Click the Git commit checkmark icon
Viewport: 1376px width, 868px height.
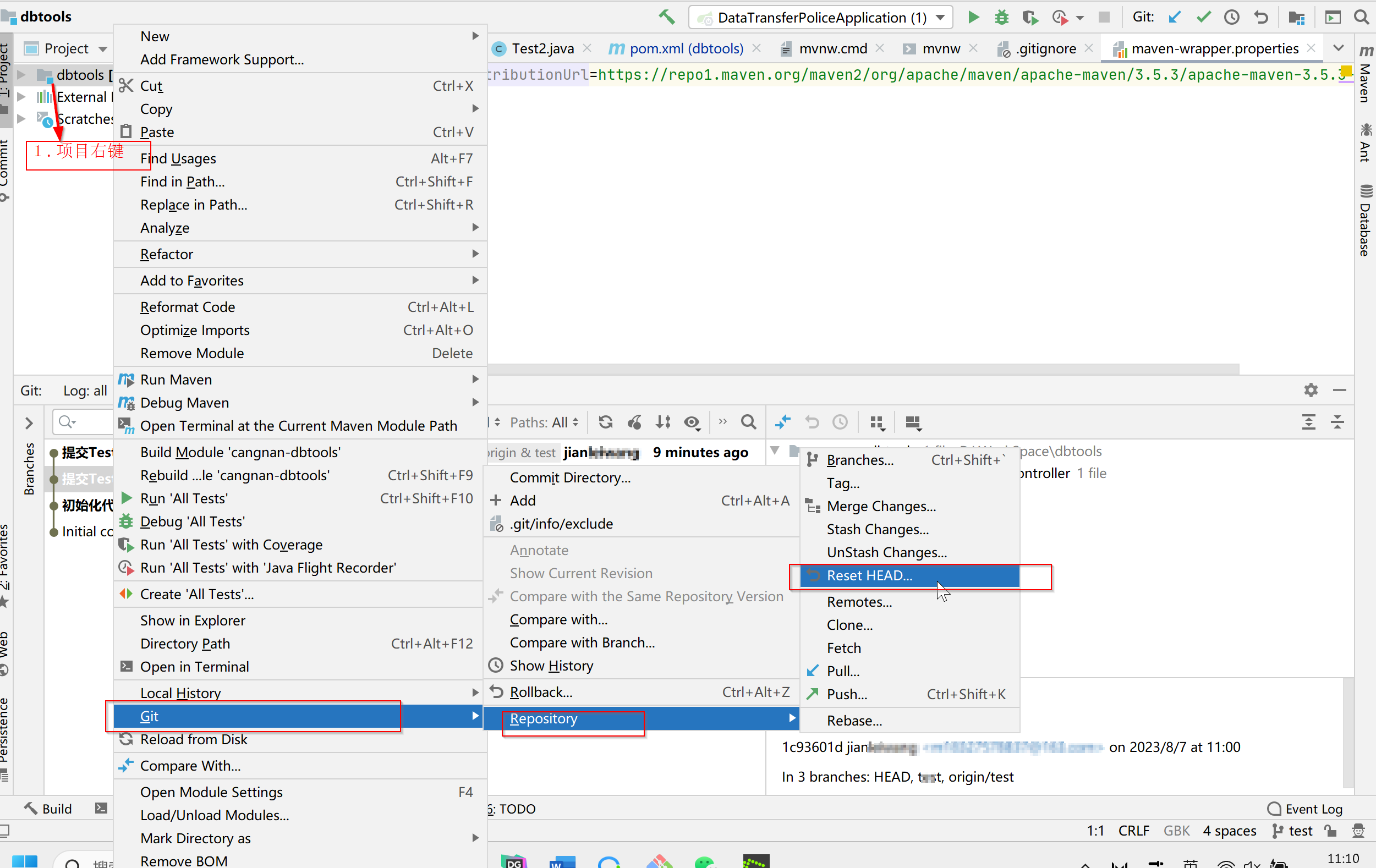(1203, 17)
